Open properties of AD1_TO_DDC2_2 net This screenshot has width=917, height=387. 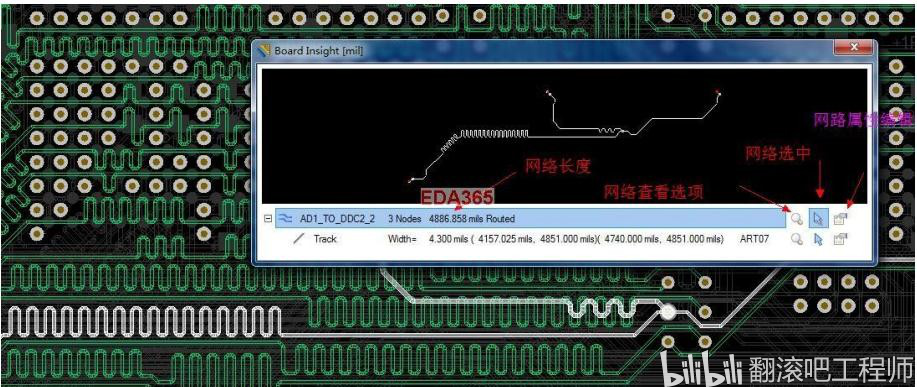[840, 219]
